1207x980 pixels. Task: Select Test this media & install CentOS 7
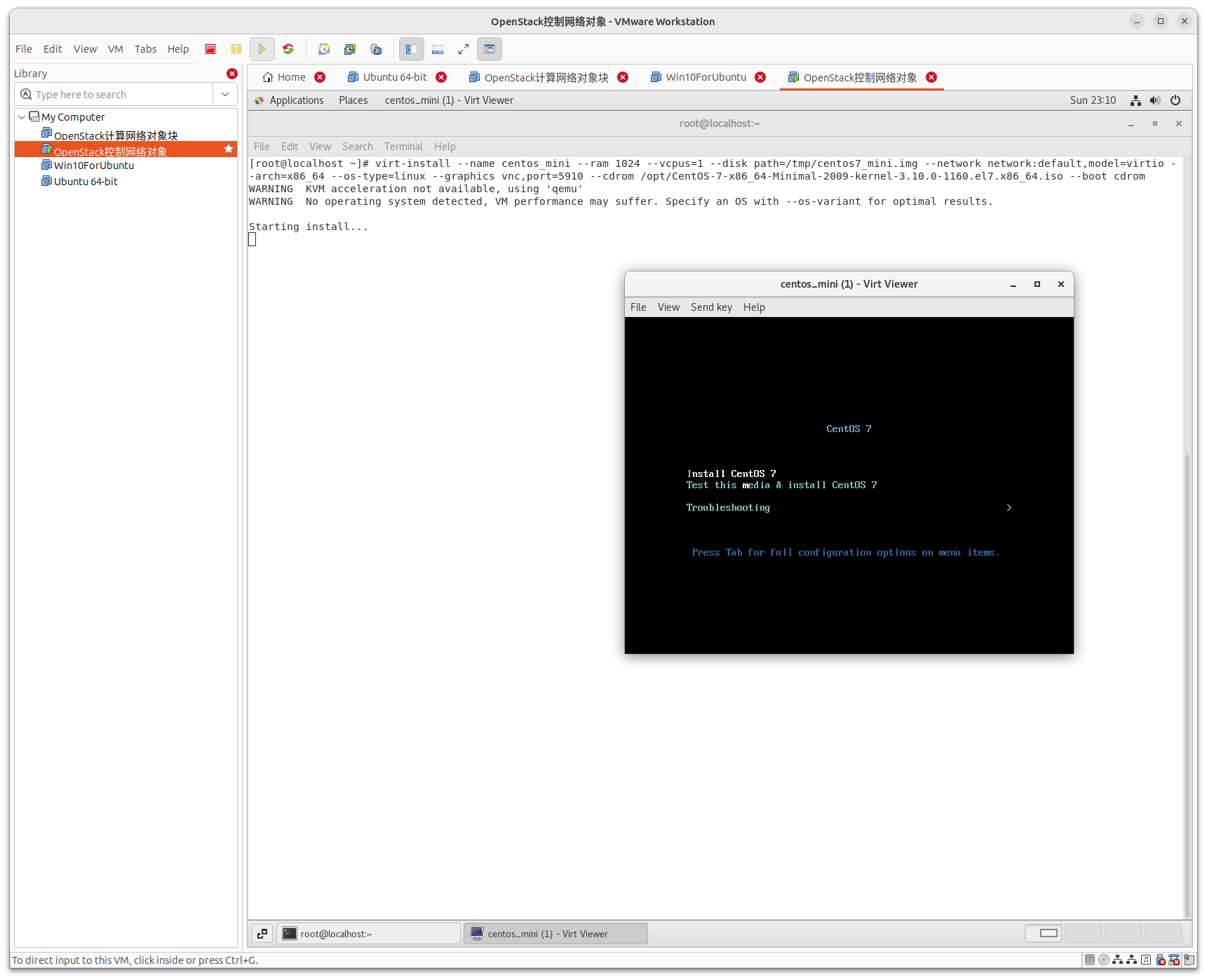click(781, 485)
